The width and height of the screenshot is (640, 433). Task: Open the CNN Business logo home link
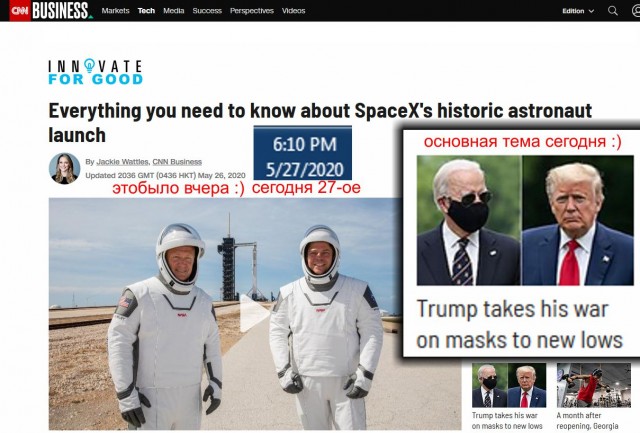(x=51, y=10)
